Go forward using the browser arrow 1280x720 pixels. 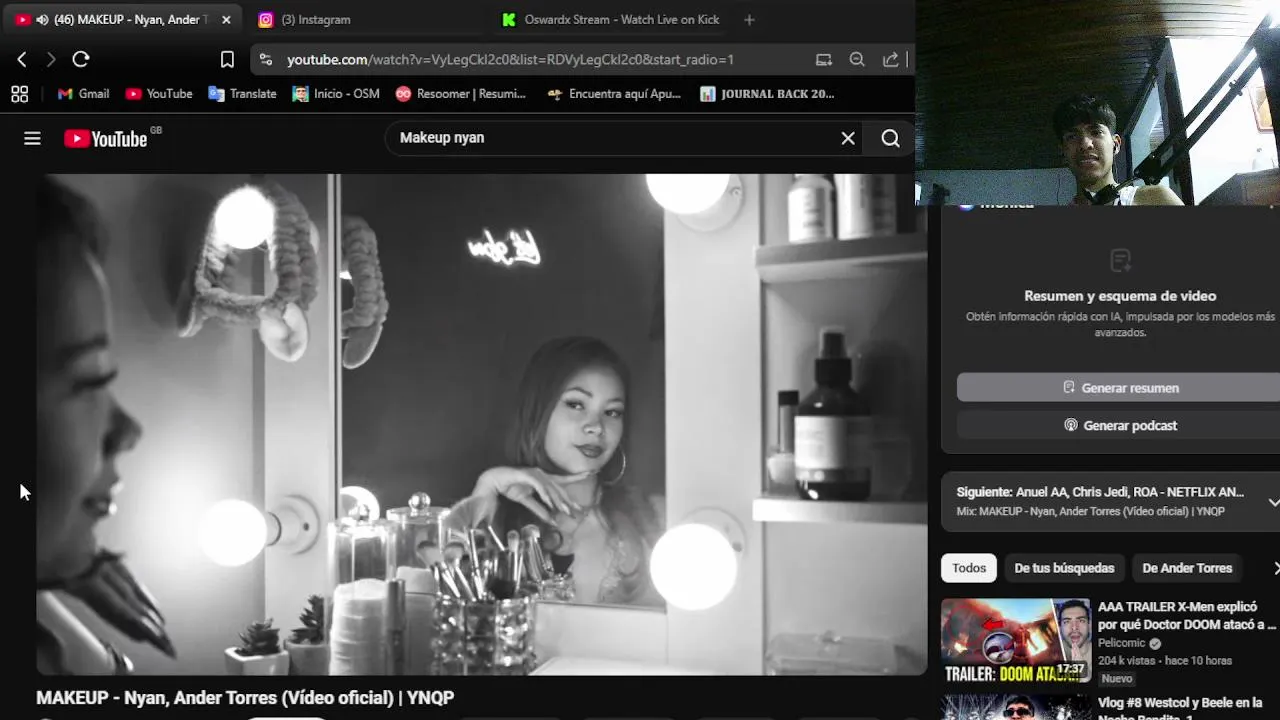point(51,60)
